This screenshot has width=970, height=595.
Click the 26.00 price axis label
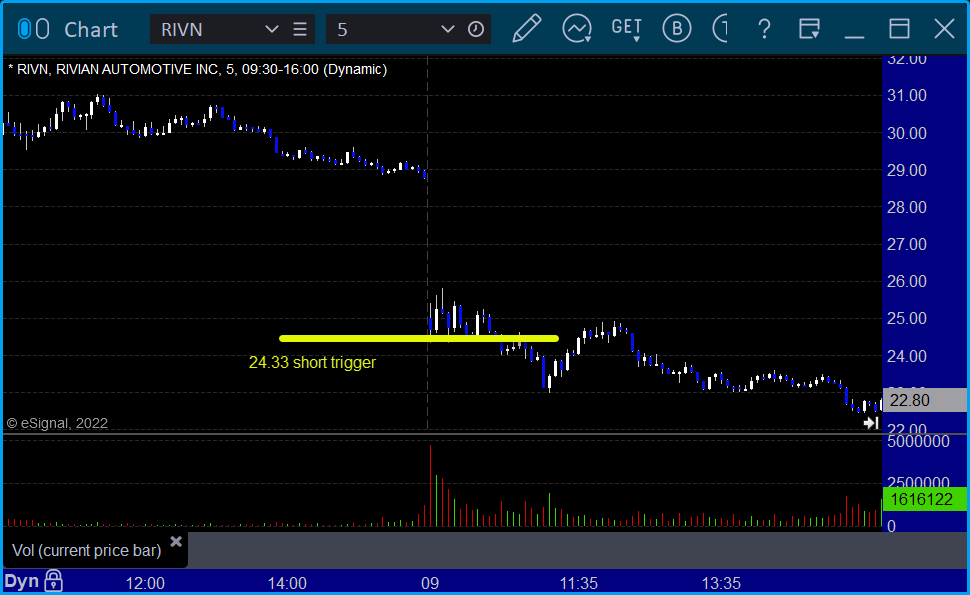coord(907,281)
